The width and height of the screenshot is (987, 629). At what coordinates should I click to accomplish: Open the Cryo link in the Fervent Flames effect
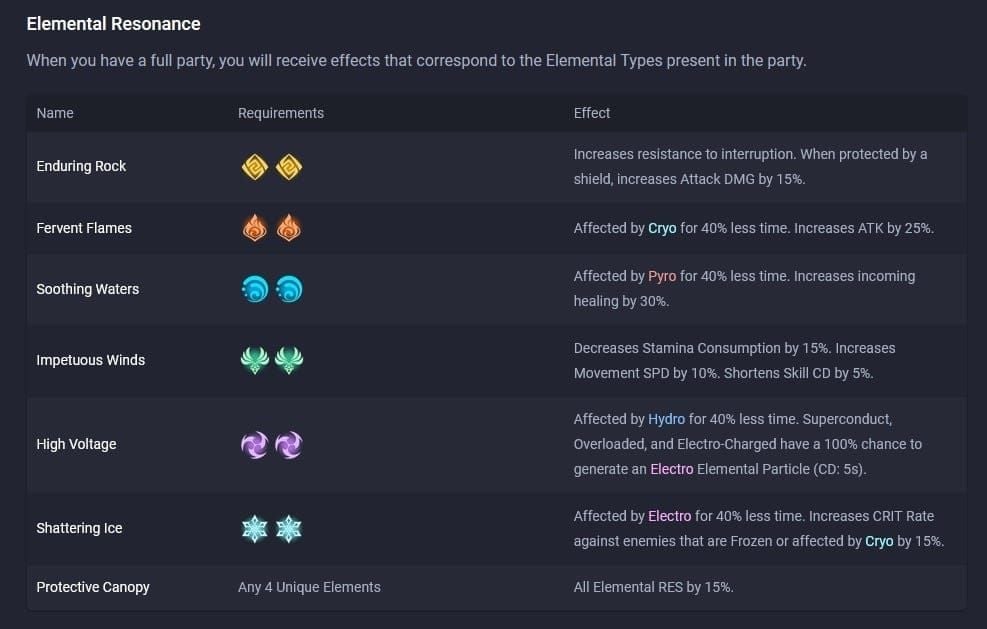coord(662,228)
